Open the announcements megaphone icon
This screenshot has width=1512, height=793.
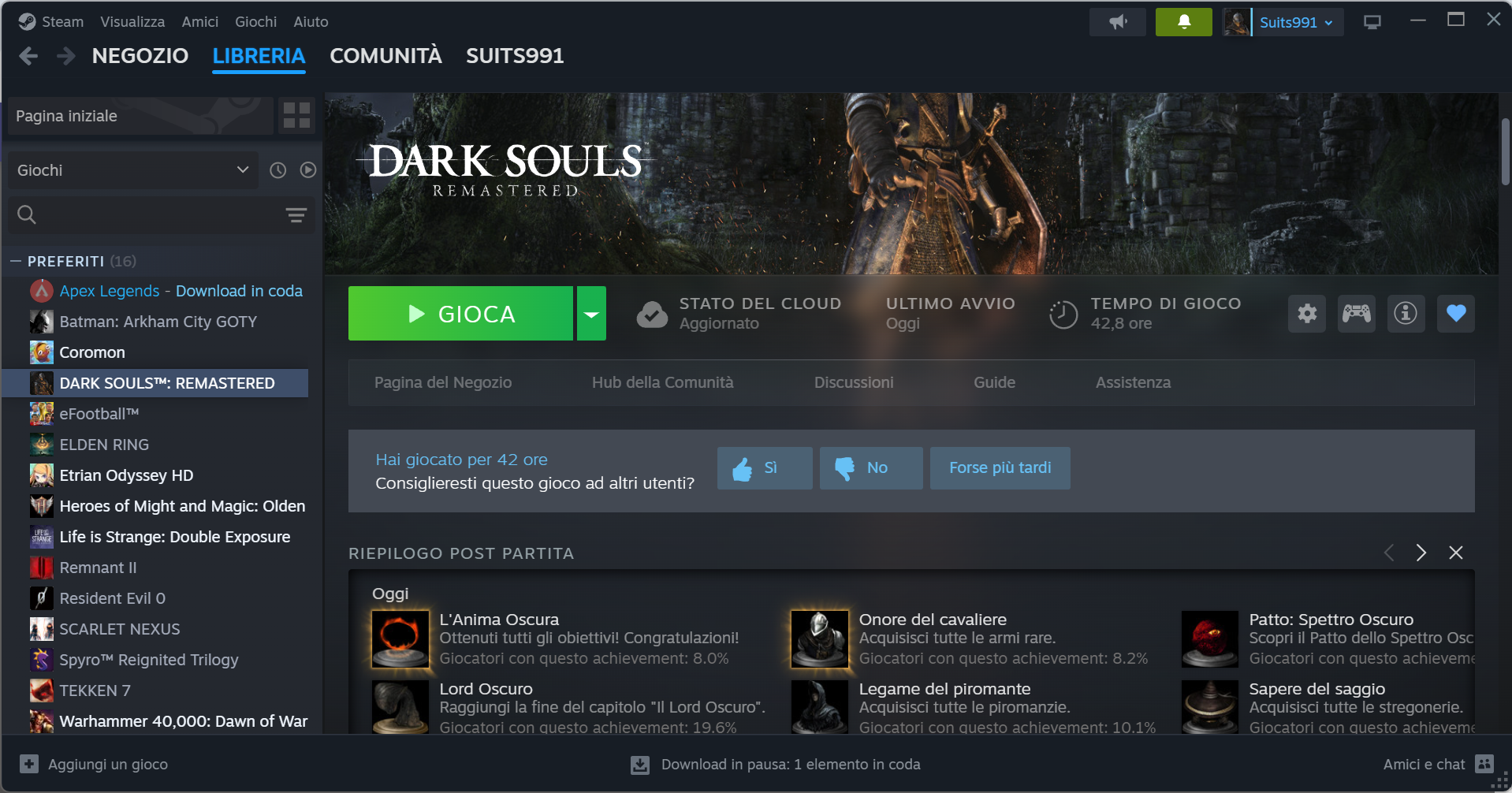(1118, 22)
